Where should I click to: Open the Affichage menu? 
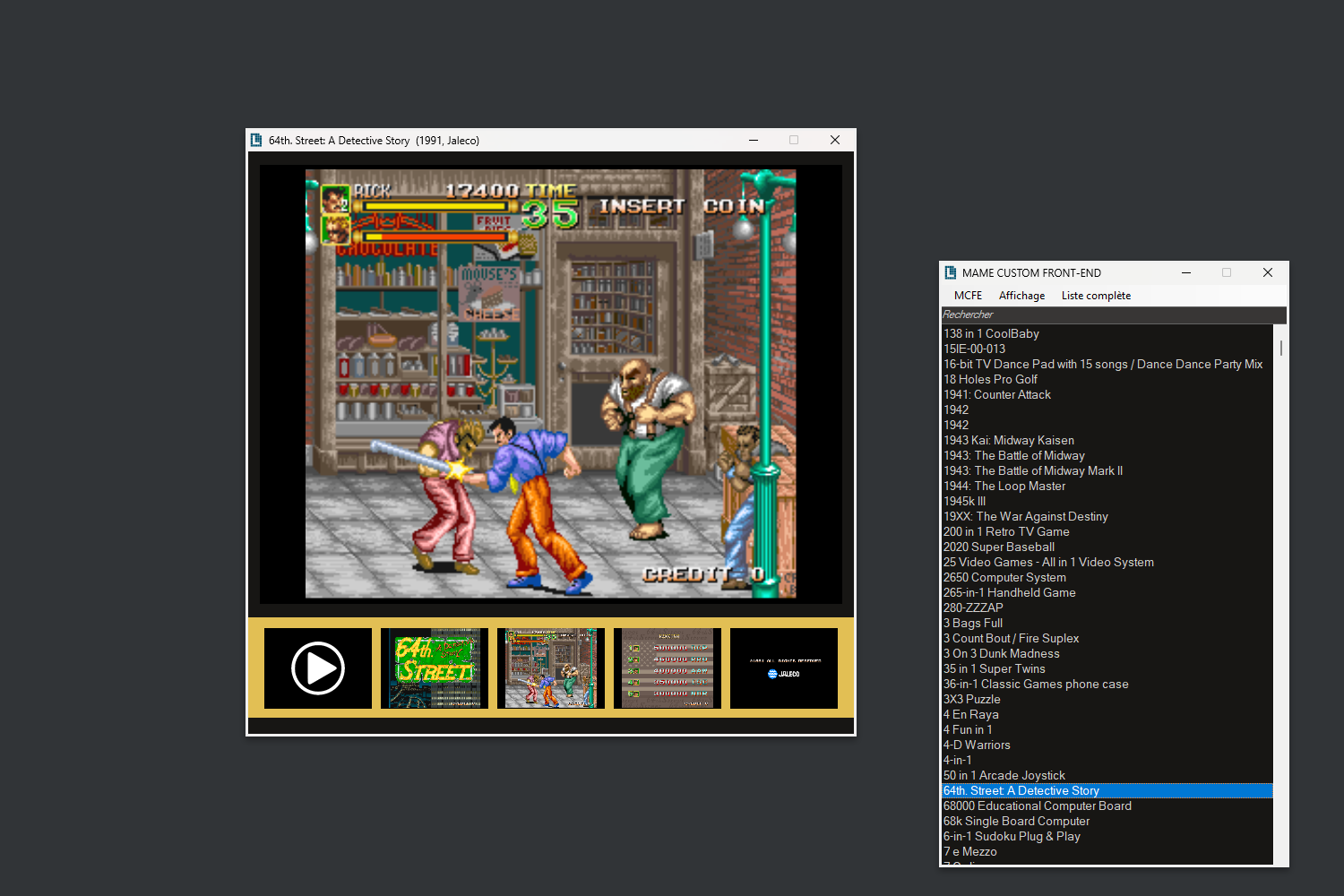pos(1021,296)
